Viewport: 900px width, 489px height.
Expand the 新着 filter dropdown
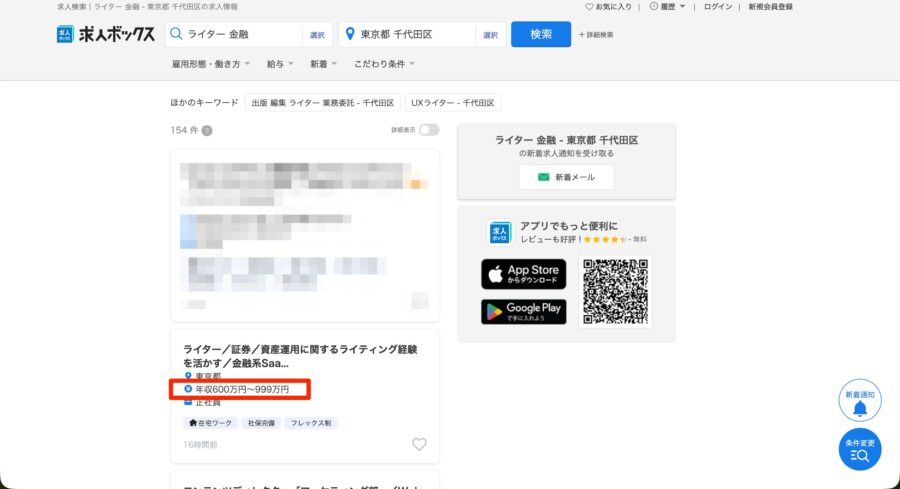click(323, 64)
